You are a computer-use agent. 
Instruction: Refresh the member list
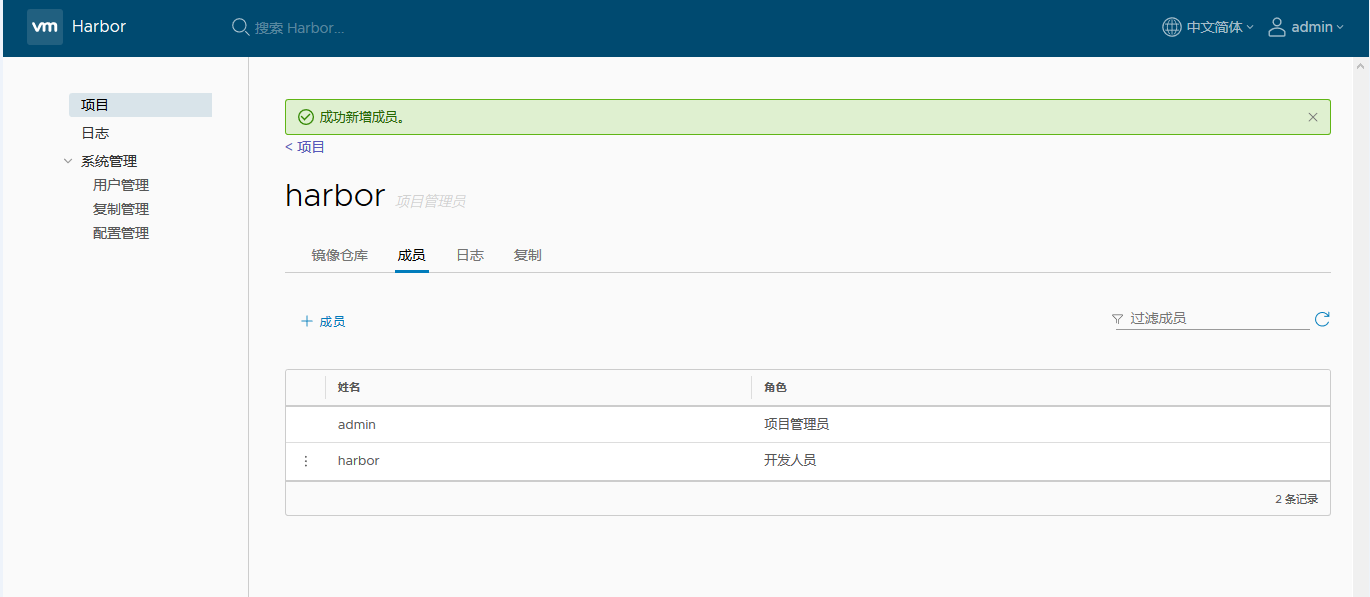pos(1322,319)
